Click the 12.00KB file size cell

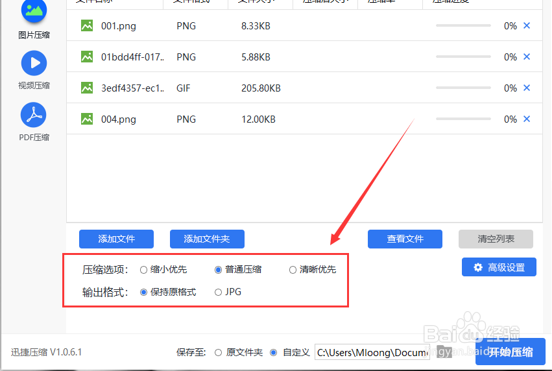[x=258, y=119]
